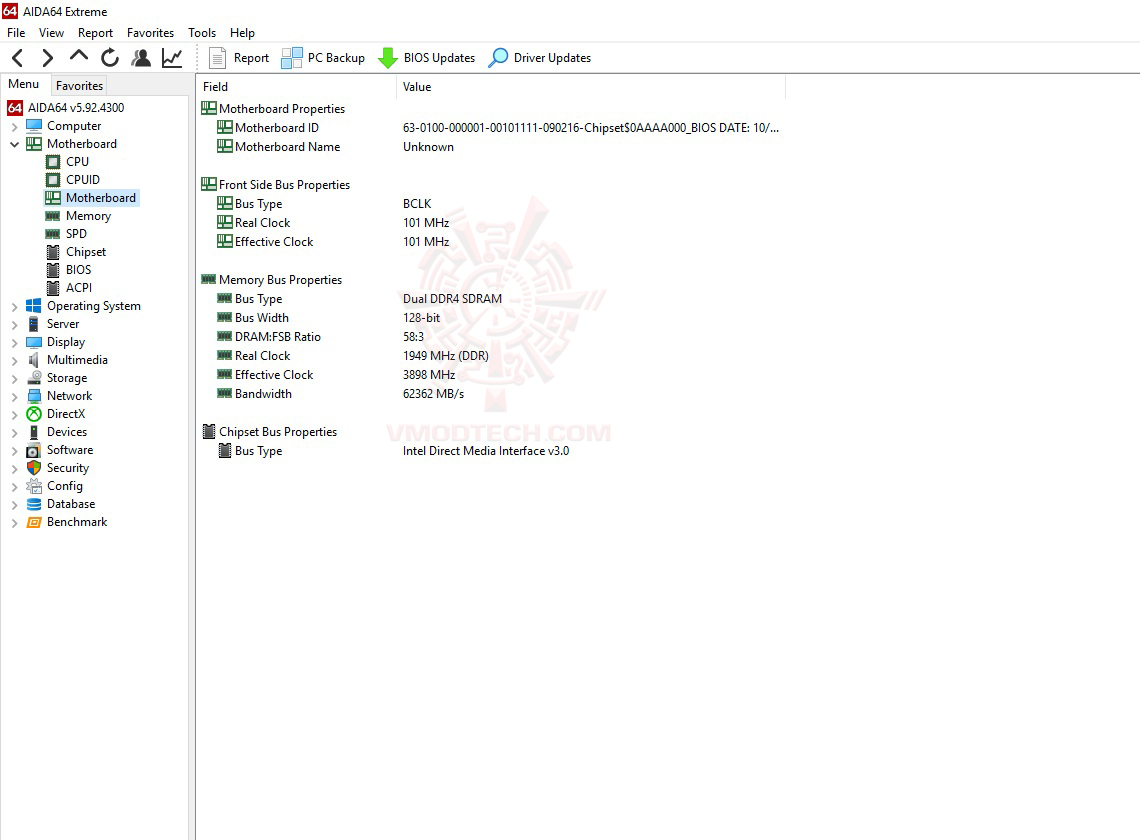Image resolution: width=1140 pixels, height=840 pixels.
Task: Go back with the left arrow
Action: (x=18, y=57)
